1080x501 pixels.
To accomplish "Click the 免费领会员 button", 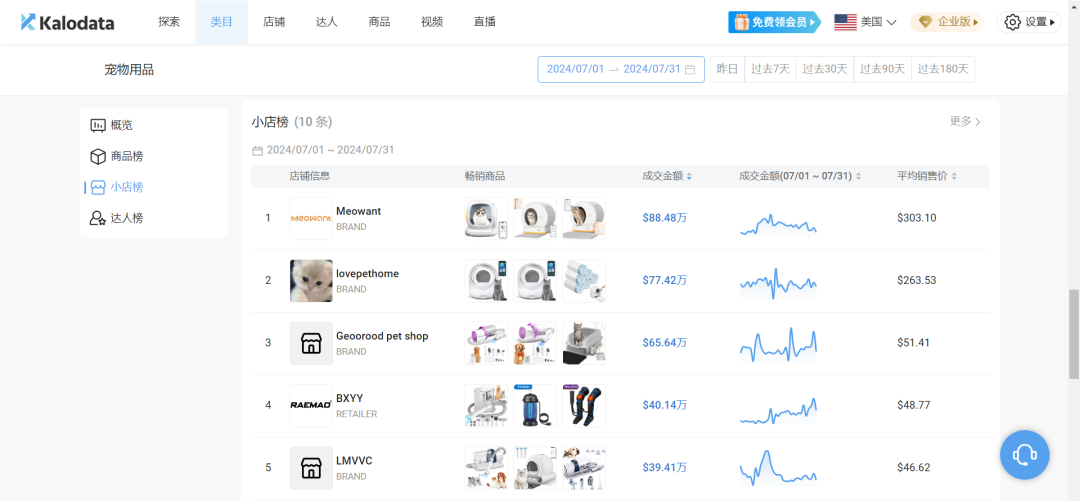I will (774, 22).
